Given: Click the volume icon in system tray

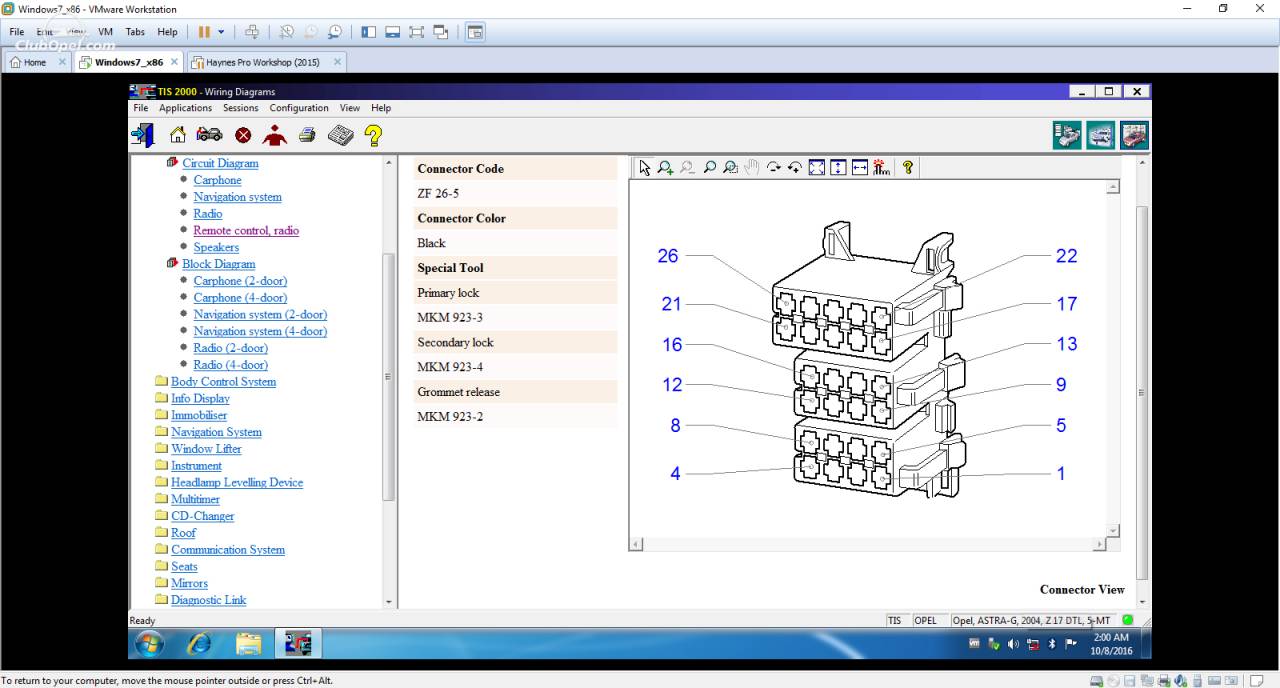Looking at the screenshot, I should [1012, 644].
